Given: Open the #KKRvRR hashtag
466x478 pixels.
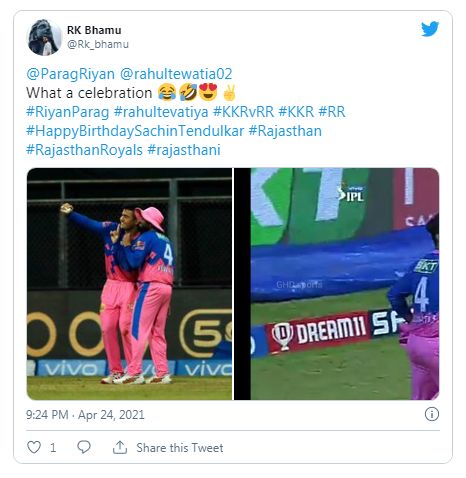Looking at the screenshot, I should 244,112.
